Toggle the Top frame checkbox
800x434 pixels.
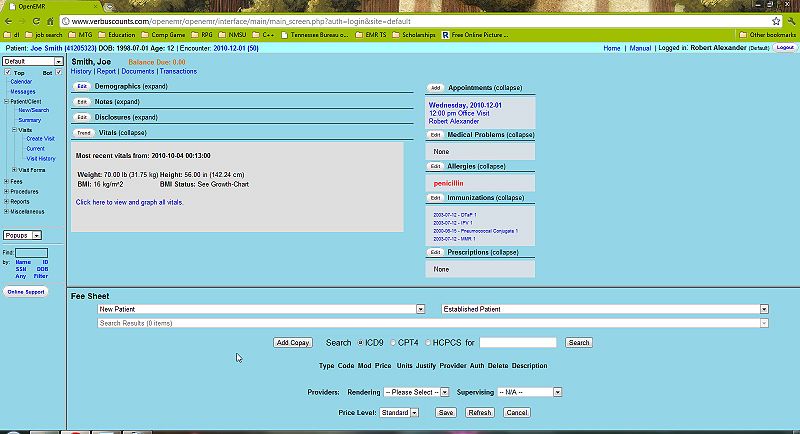click(7, 73)
